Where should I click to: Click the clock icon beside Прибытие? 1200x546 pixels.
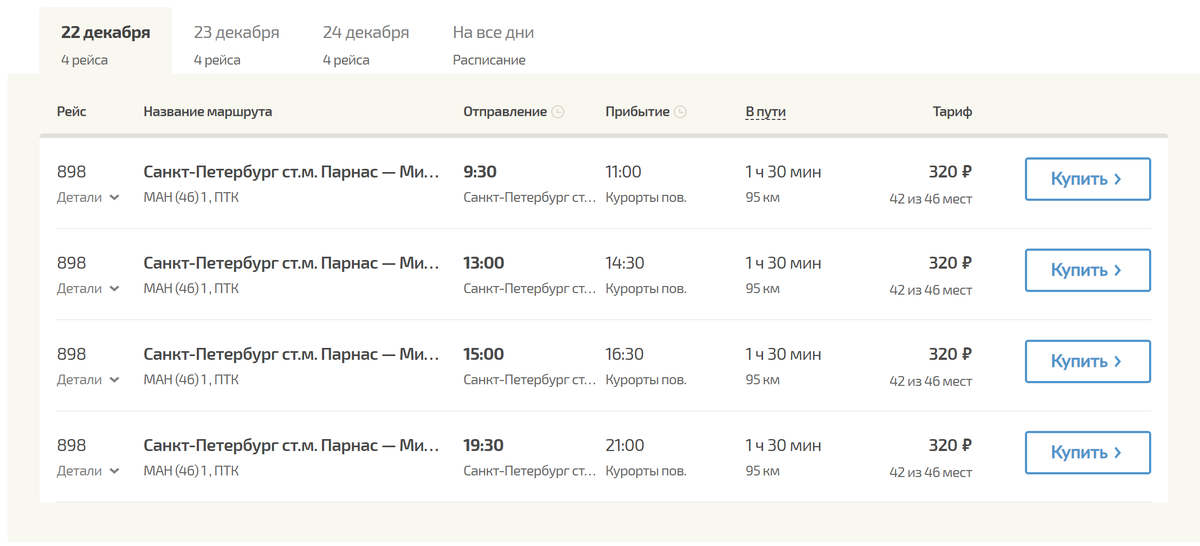click(x=680, y=112)
